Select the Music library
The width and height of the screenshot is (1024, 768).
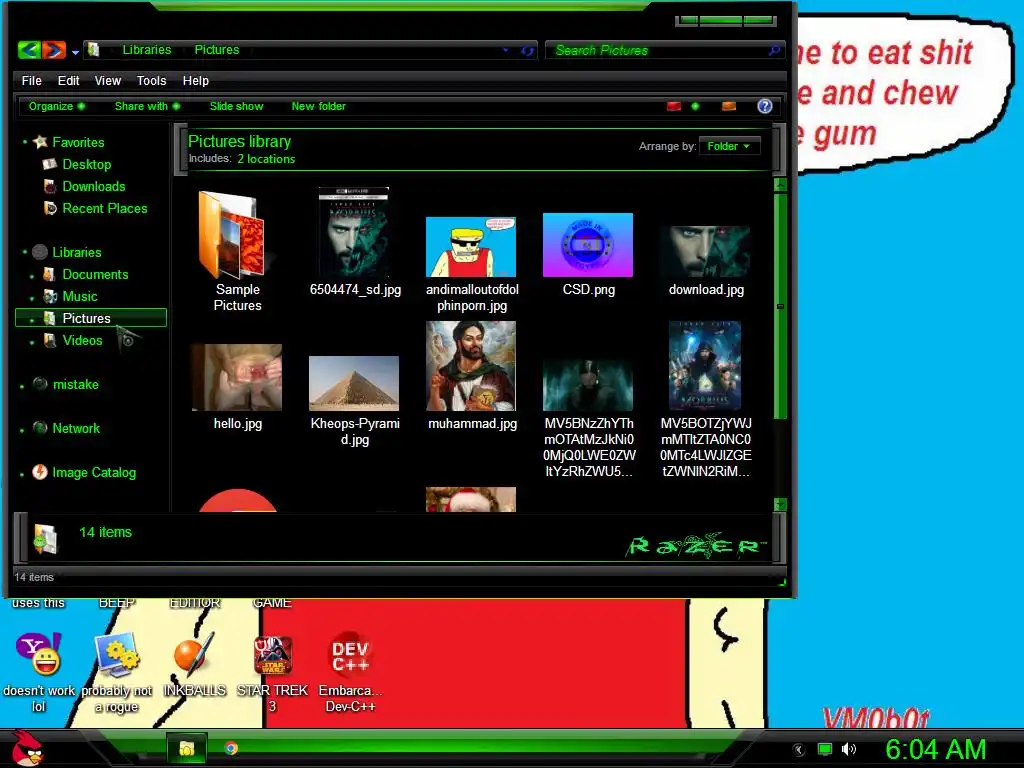tap(80, 296)
